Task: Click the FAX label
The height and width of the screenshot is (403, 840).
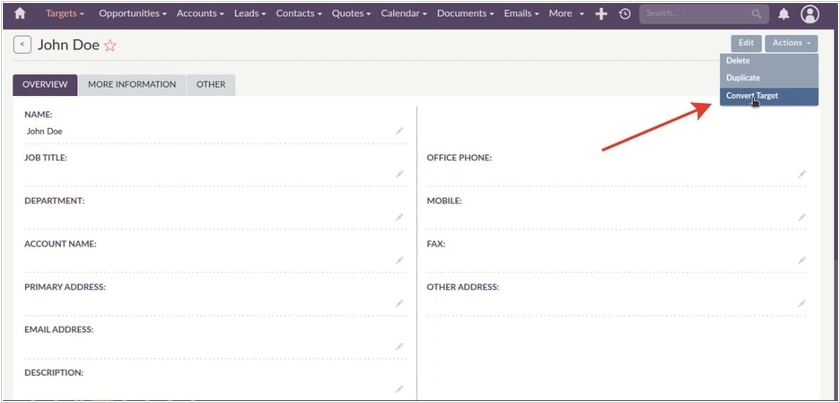Action: click(x=436, y=244)
